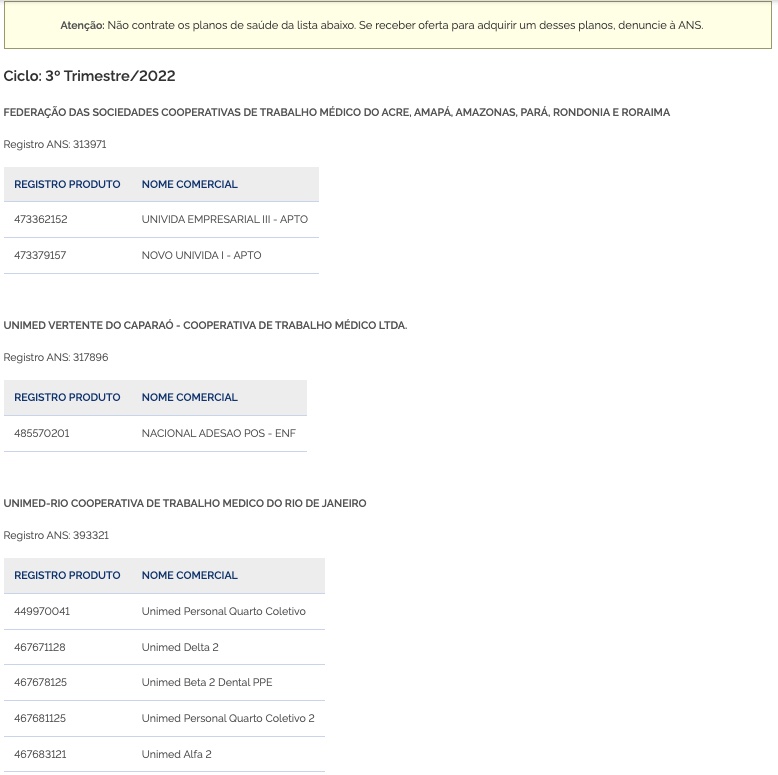The width and height of the screenshot is (778, 775).
Task: Click product code 467683121
Action: pos(40,754)
